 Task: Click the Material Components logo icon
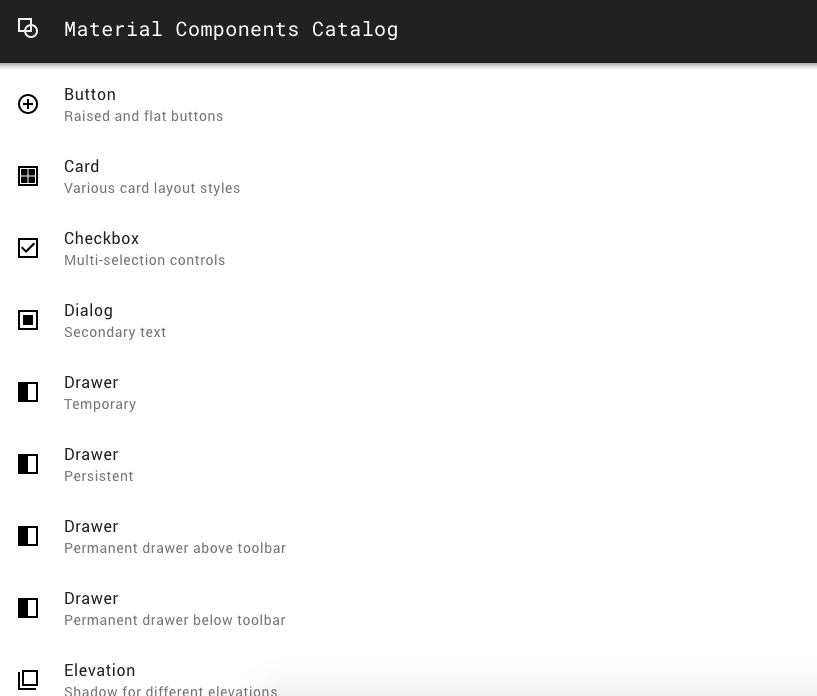click(x=28, y=29)
